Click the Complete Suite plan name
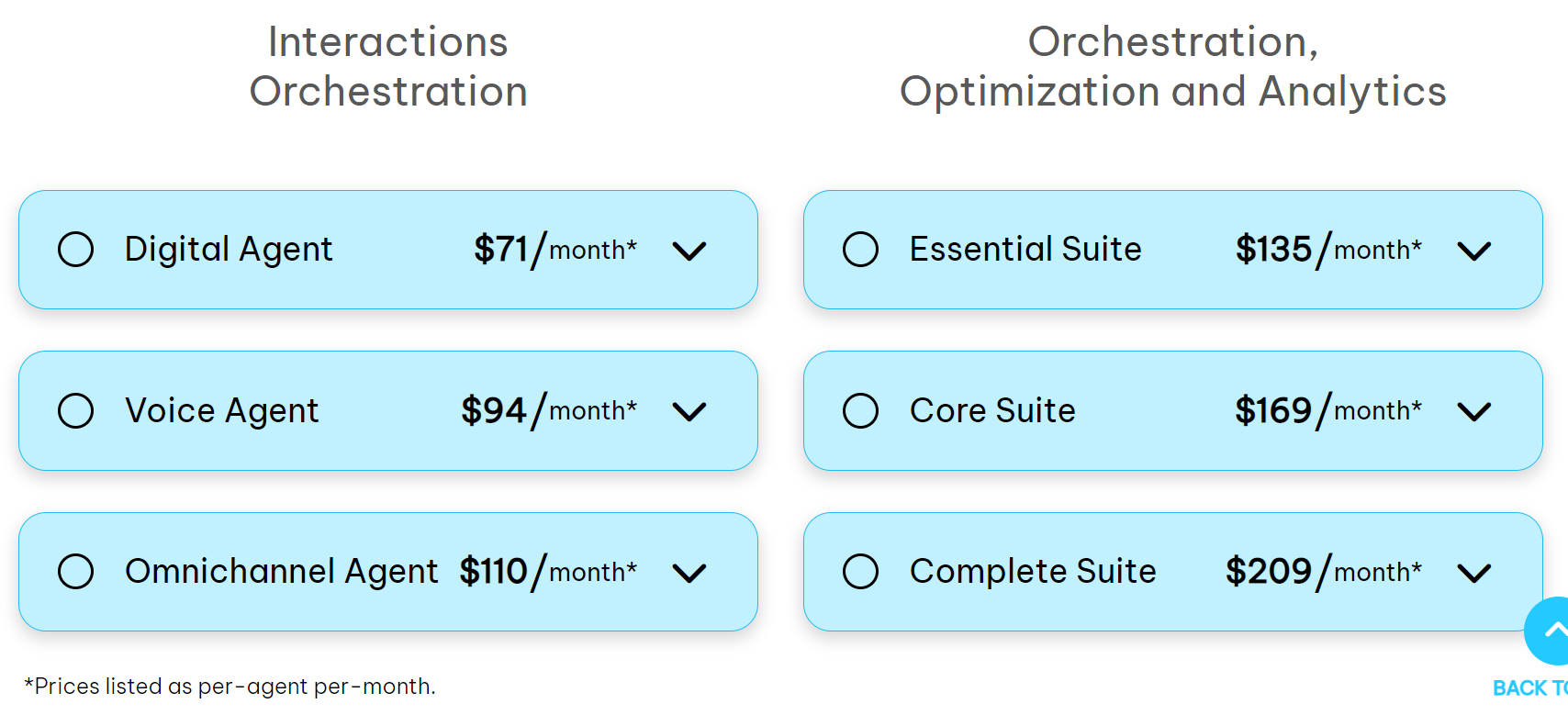The image size is (1568, 715). (x=1033, y=571)
